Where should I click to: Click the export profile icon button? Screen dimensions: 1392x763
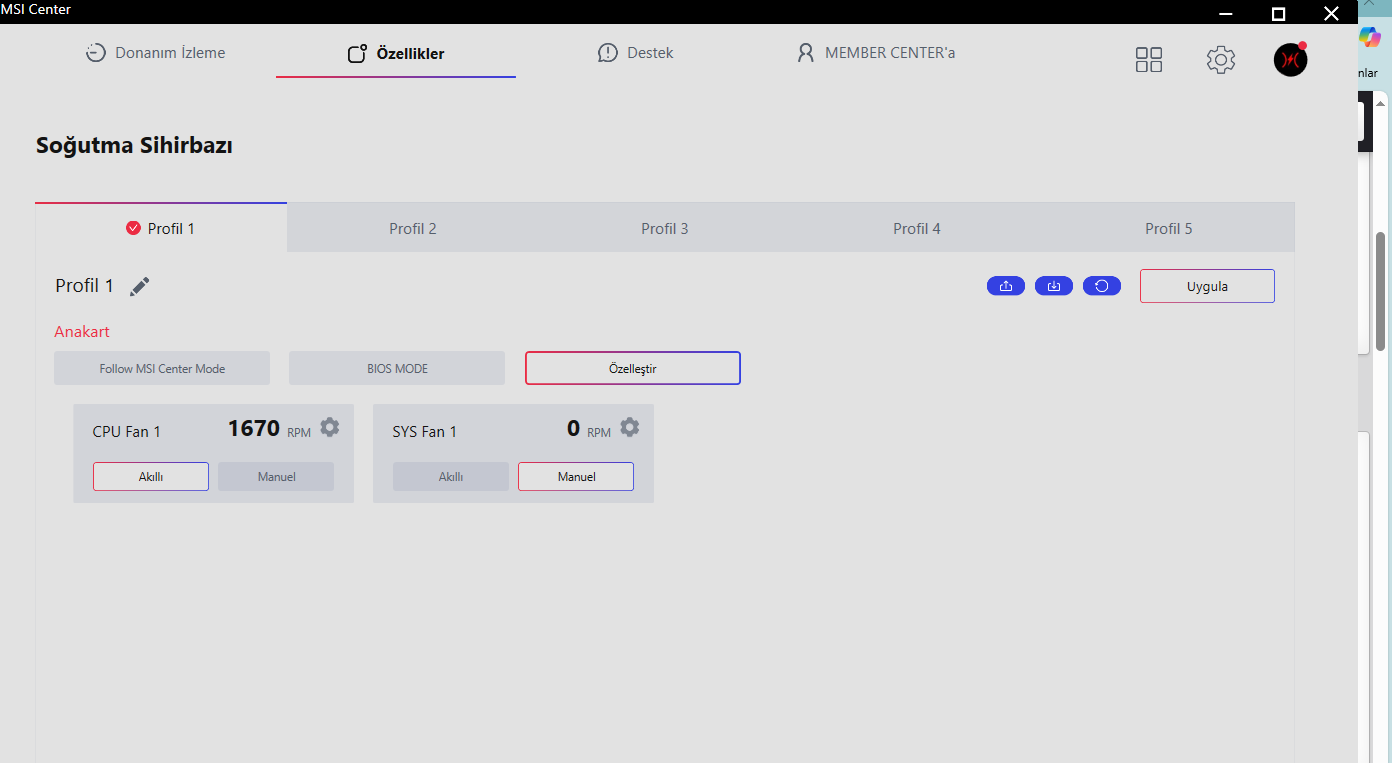[x=1006, y=286]
